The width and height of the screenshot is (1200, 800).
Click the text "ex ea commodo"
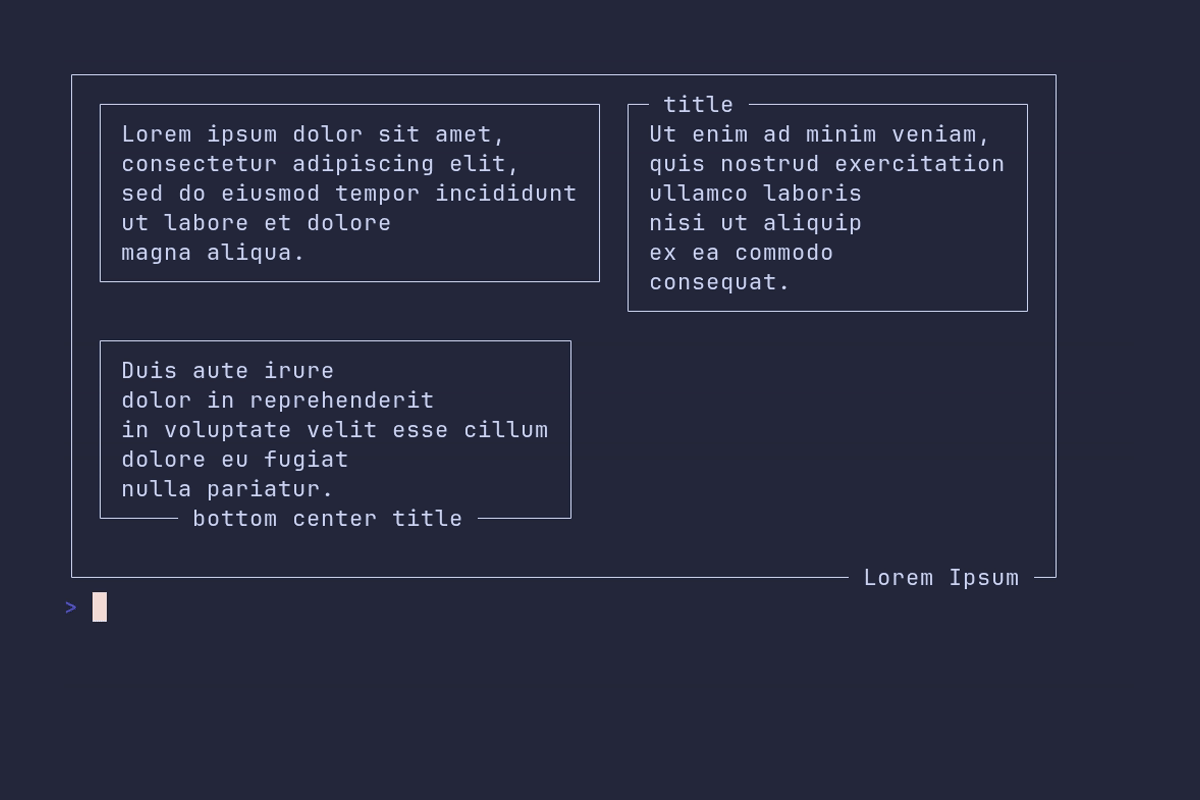[741, 252]
